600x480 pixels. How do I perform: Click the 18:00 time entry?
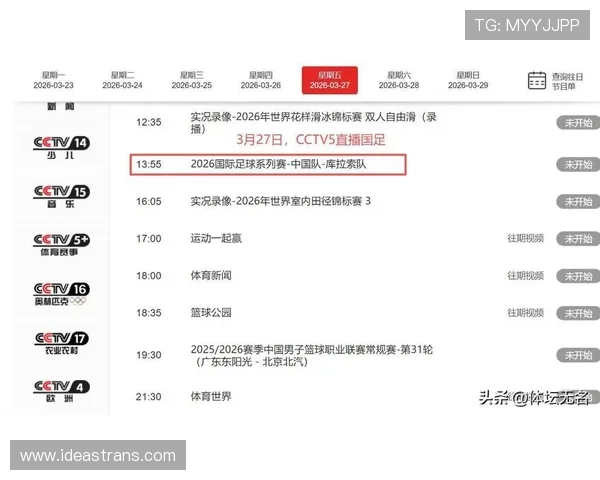tap(149, 276)
